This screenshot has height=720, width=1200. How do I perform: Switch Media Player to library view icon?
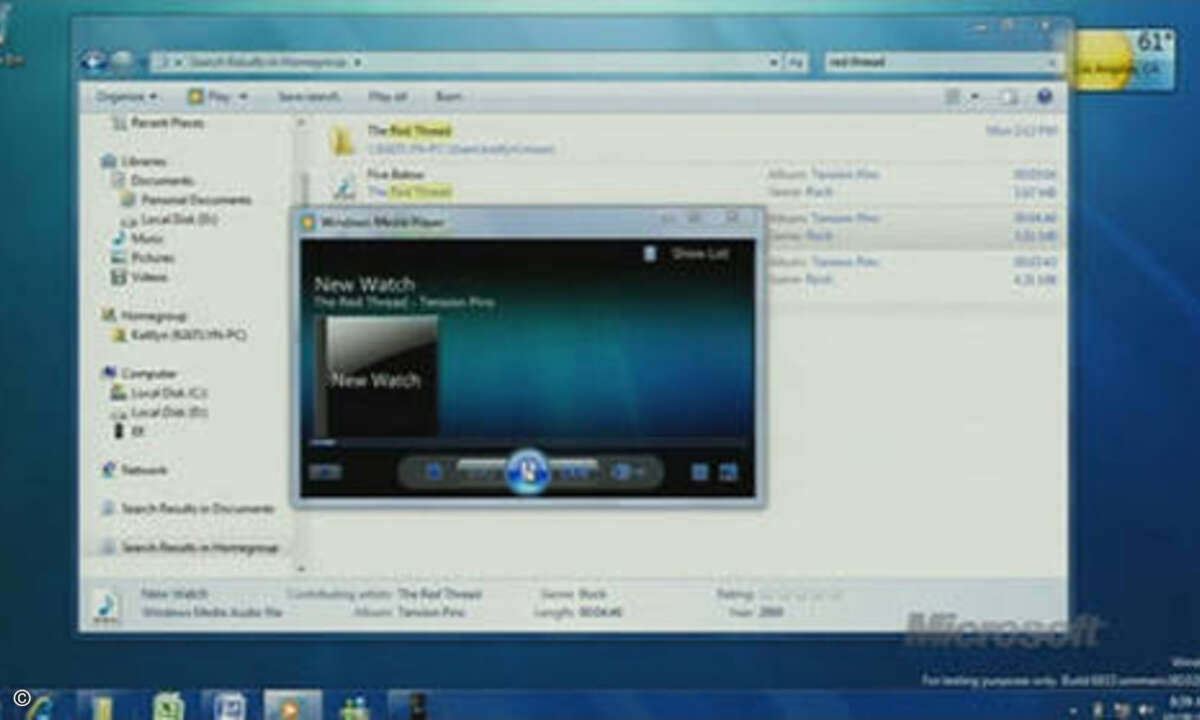pyautogui.click(x=700, y=472)
